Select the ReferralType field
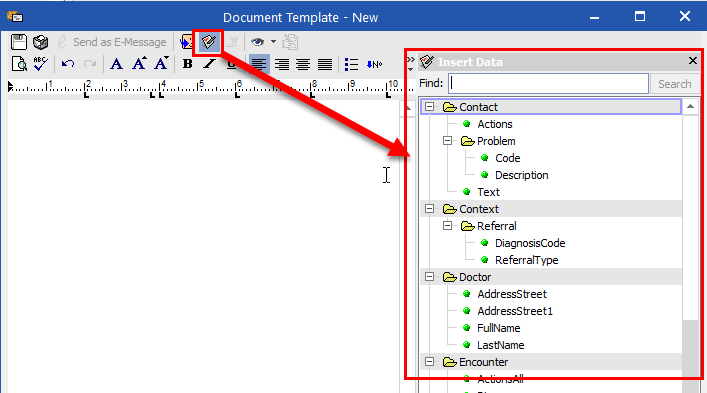The width and height of the screenshot is (707, 393). [x=526, y=260]
